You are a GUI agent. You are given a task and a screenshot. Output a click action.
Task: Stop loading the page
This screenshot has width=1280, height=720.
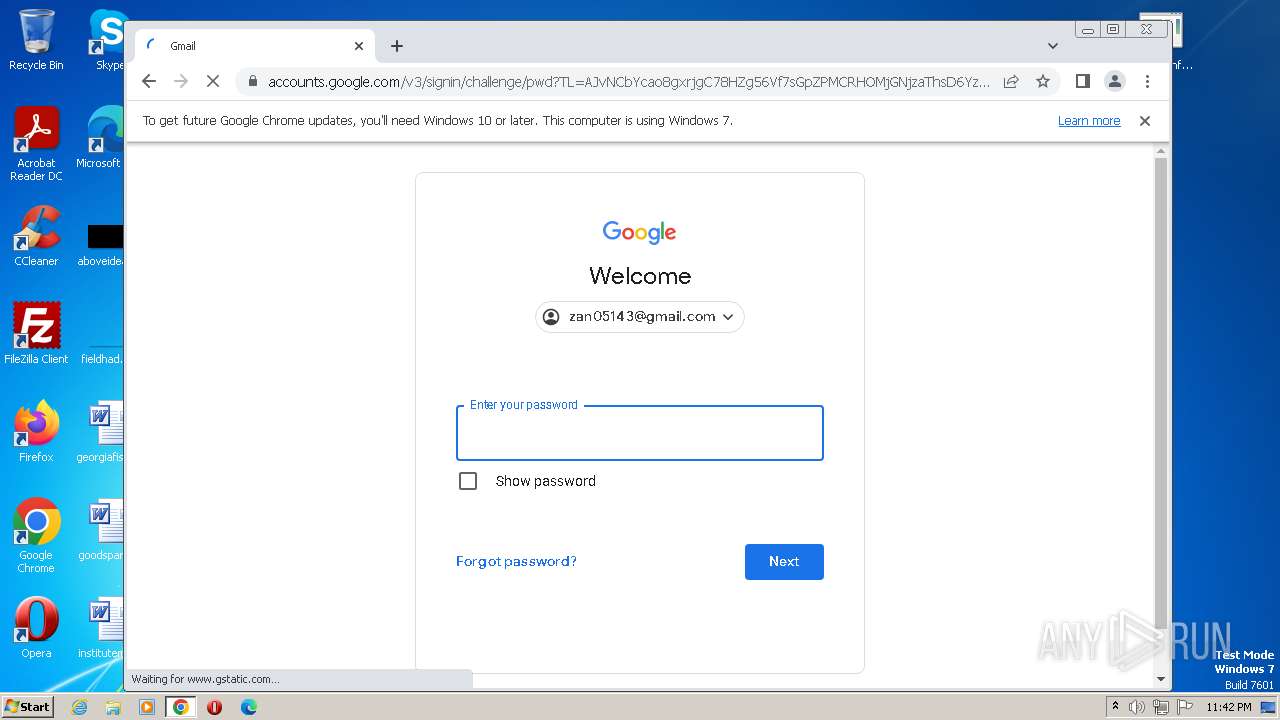click(213, 81)
